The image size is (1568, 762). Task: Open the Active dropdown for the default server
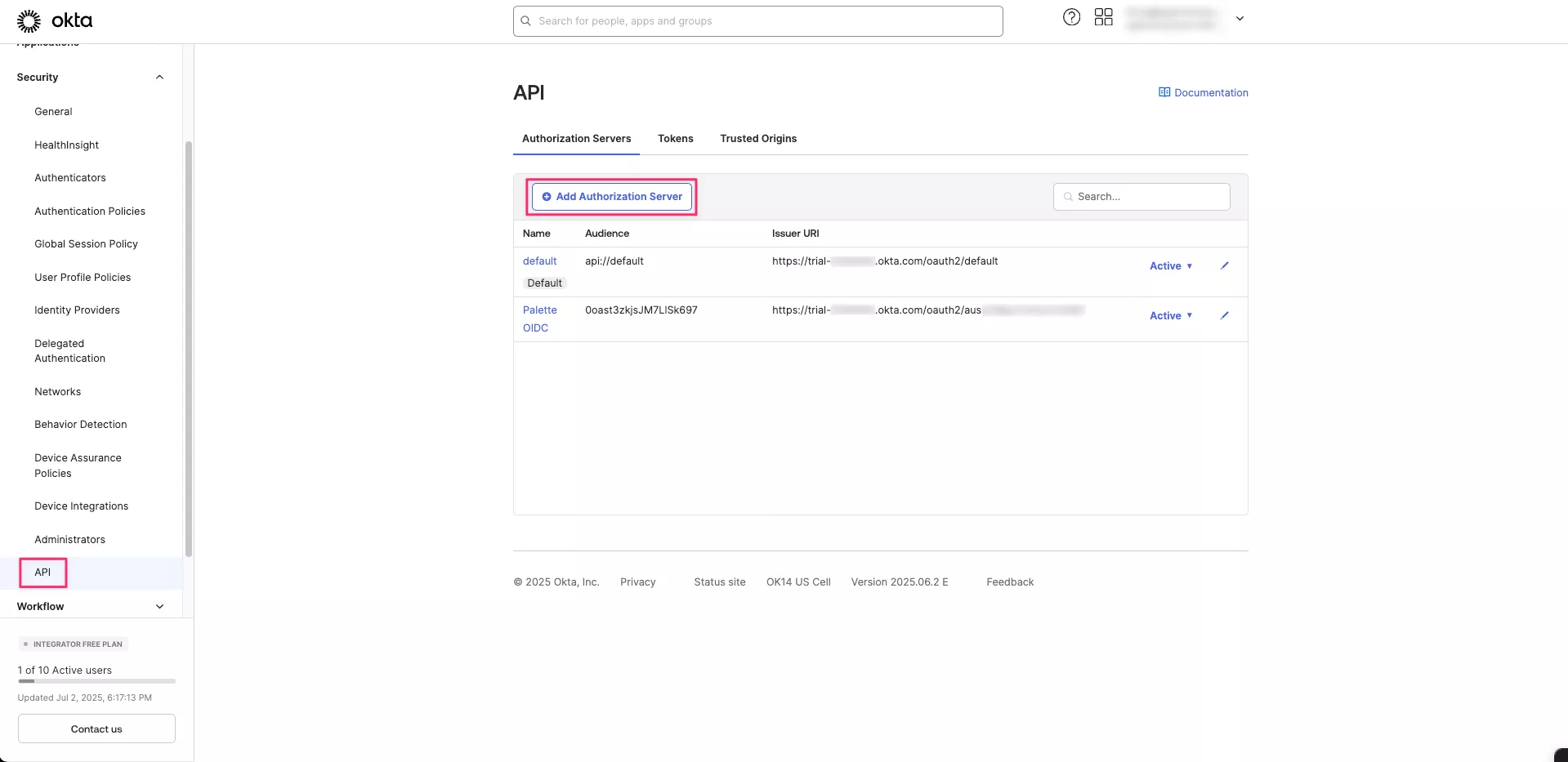pyautogui.click(x=1170, y=265)
